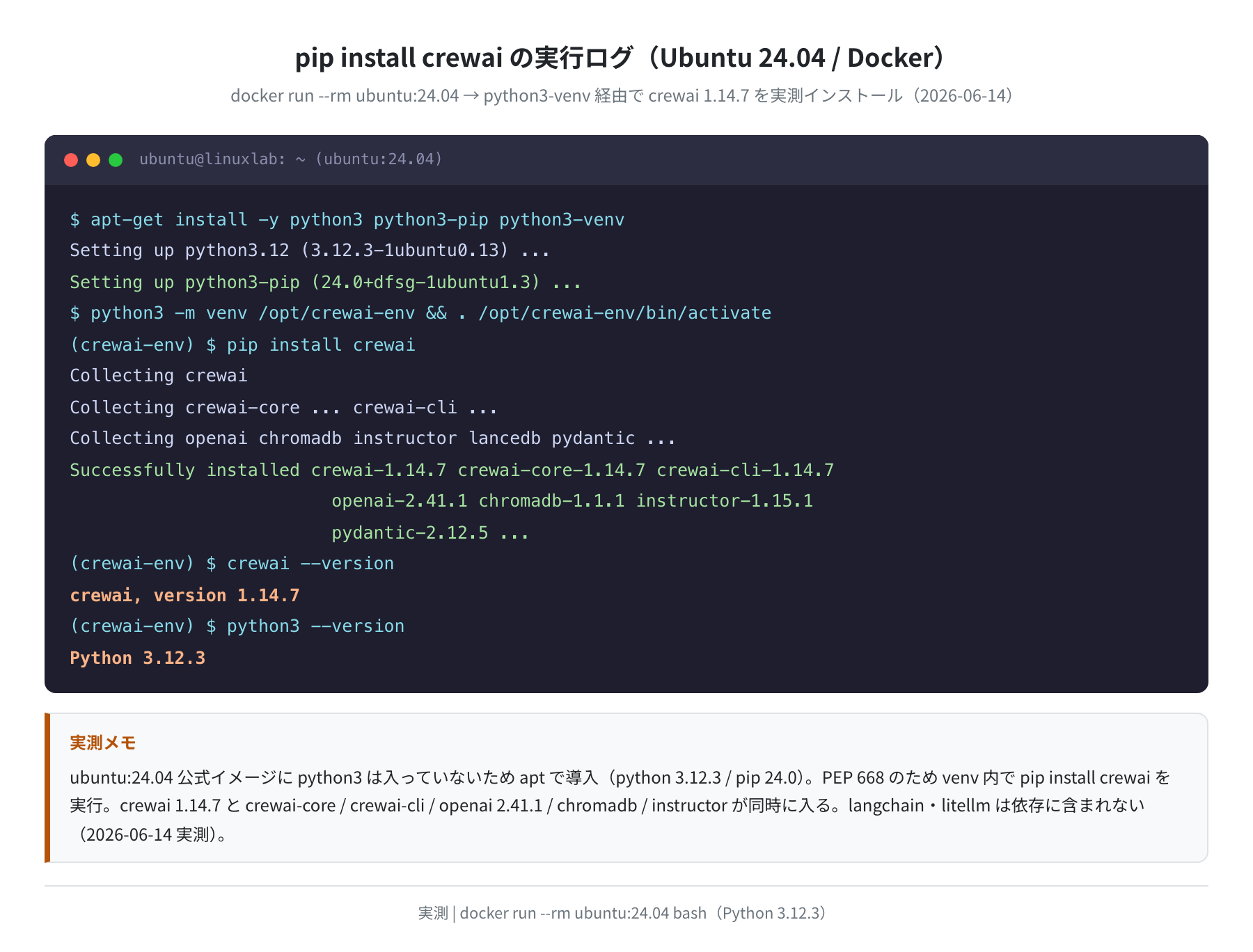Image resolution: width=1253 pixels, height=952 pixels.
Task: Click the '(crewai-env) $ pip install crewai' line
Action: (242, 345)
